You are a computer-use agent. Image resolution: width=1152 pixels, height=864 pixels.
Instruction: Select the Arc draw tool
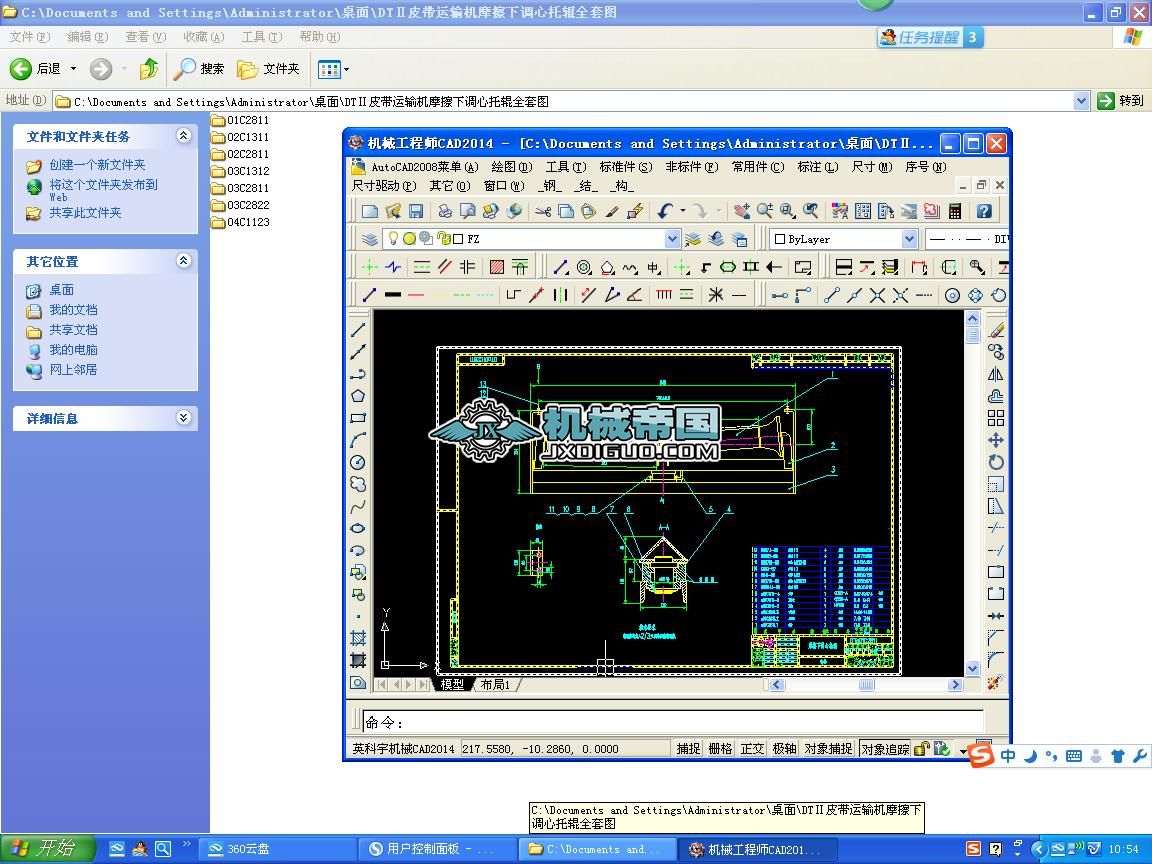pos(358,440)
